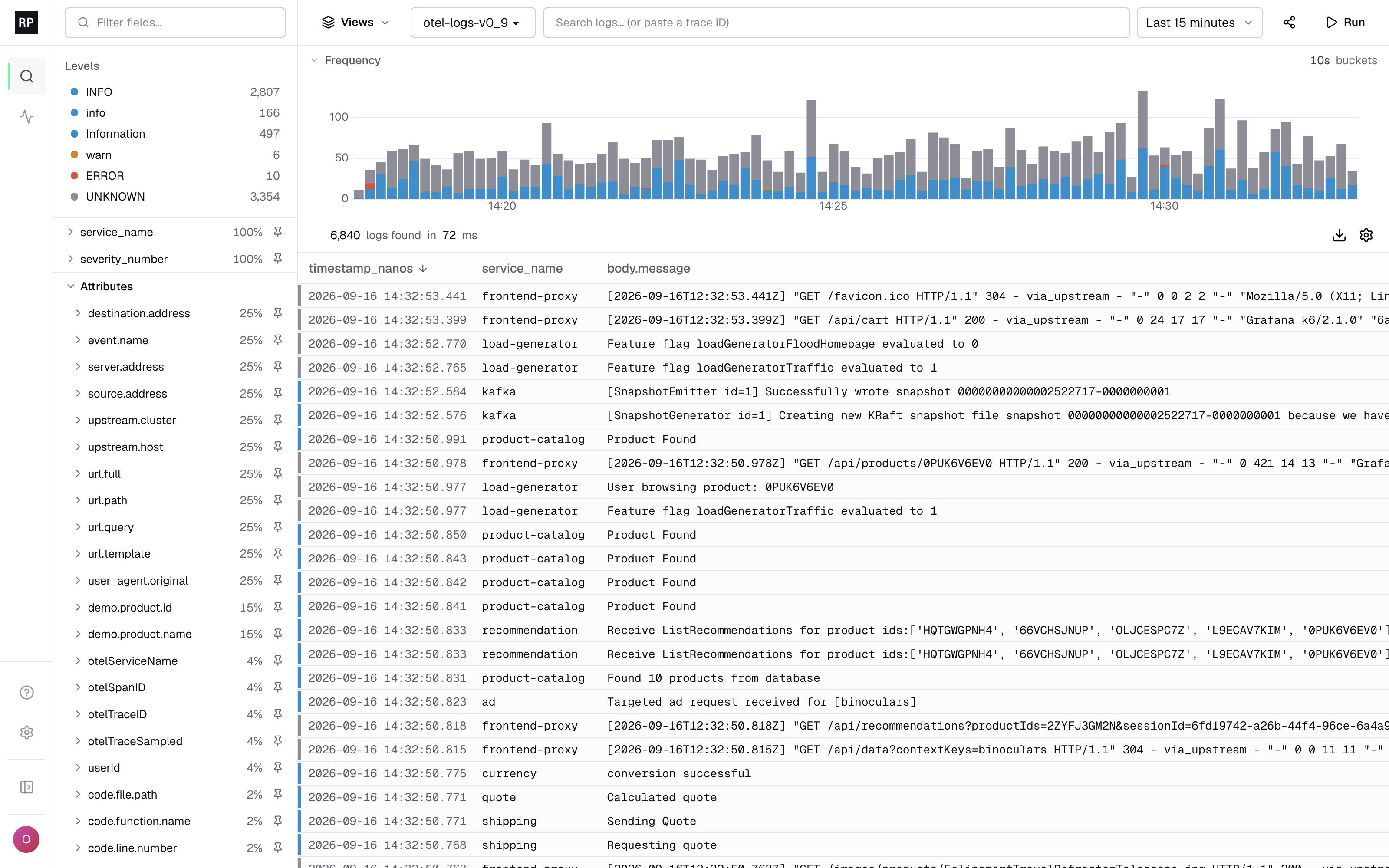Download logs with the download icon
This screenshot has height=868, width=1389.
point(1339,235)
